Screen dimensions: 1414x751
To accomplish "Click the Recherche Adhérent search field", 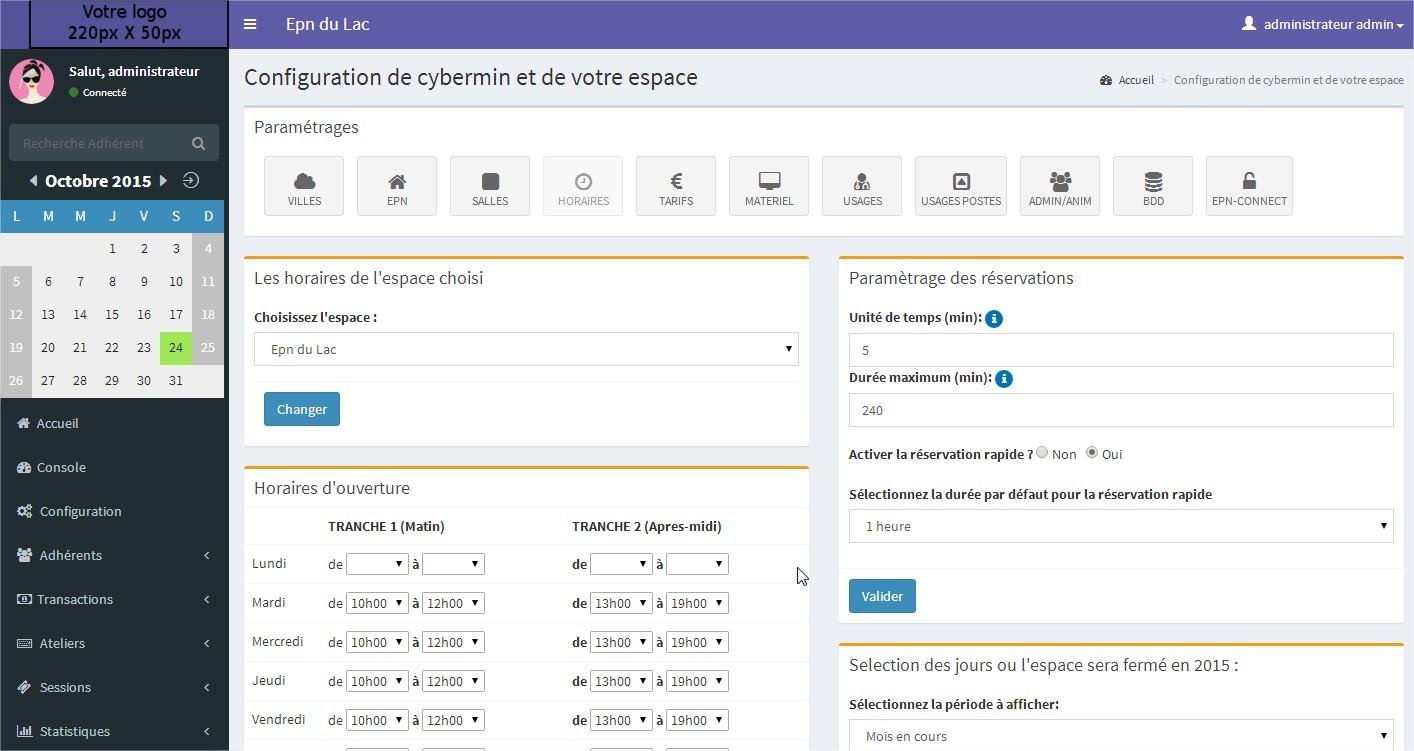I will (100, 143).
